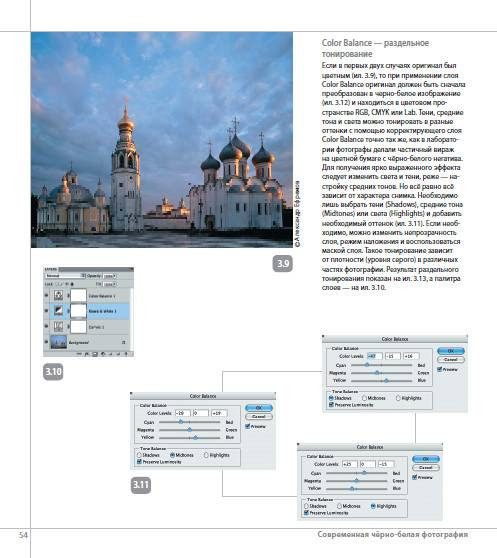Select the Midtones radio in the Shadows-selected dialog

(x=364, y=398)
